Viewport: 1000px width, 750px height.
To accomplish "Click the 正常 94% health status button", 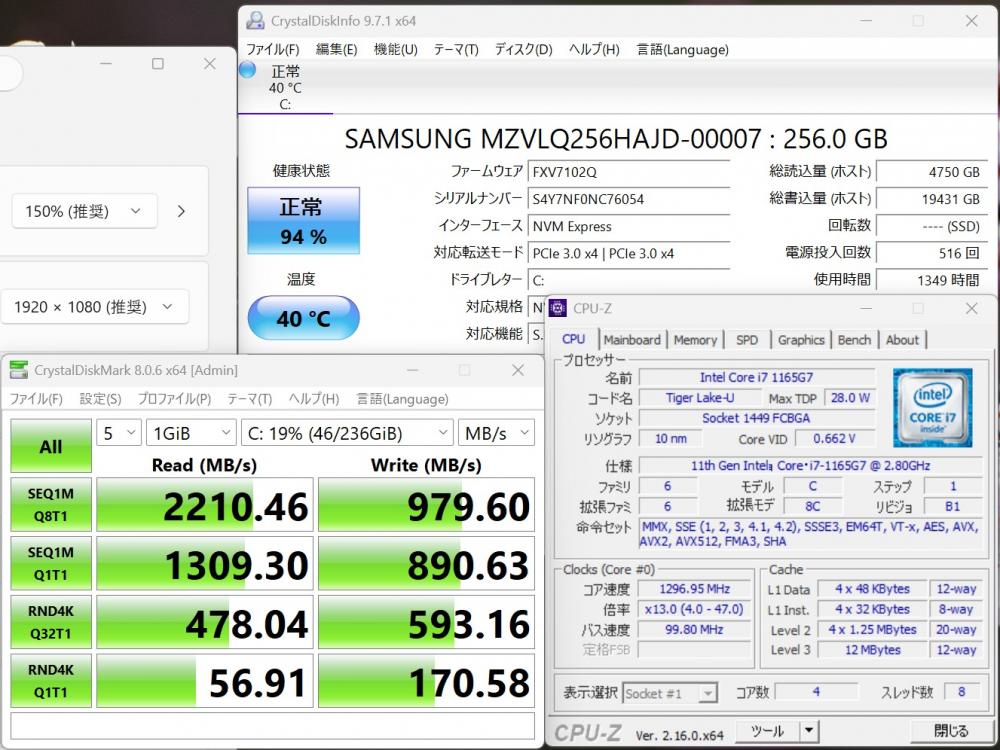I will coord(304,221).
